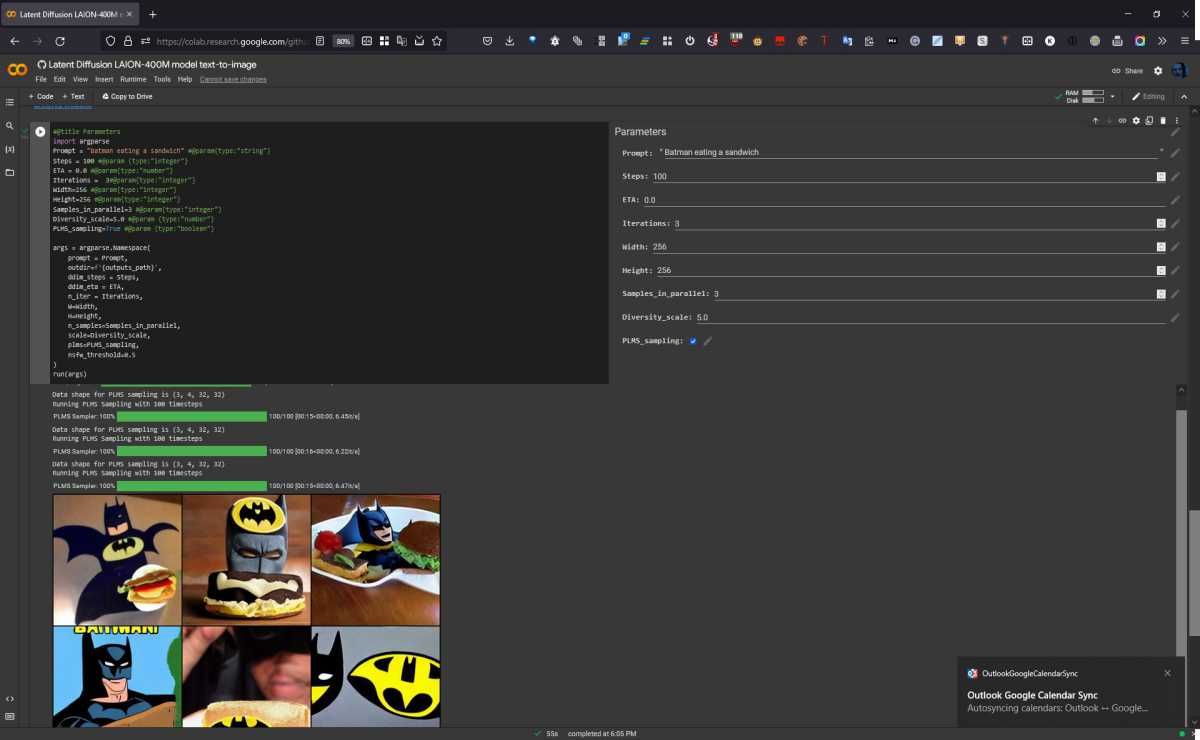The width and height of the screenshot is (1200, 740).
Task: Open a new browser tab
Action: click(152, 14)
